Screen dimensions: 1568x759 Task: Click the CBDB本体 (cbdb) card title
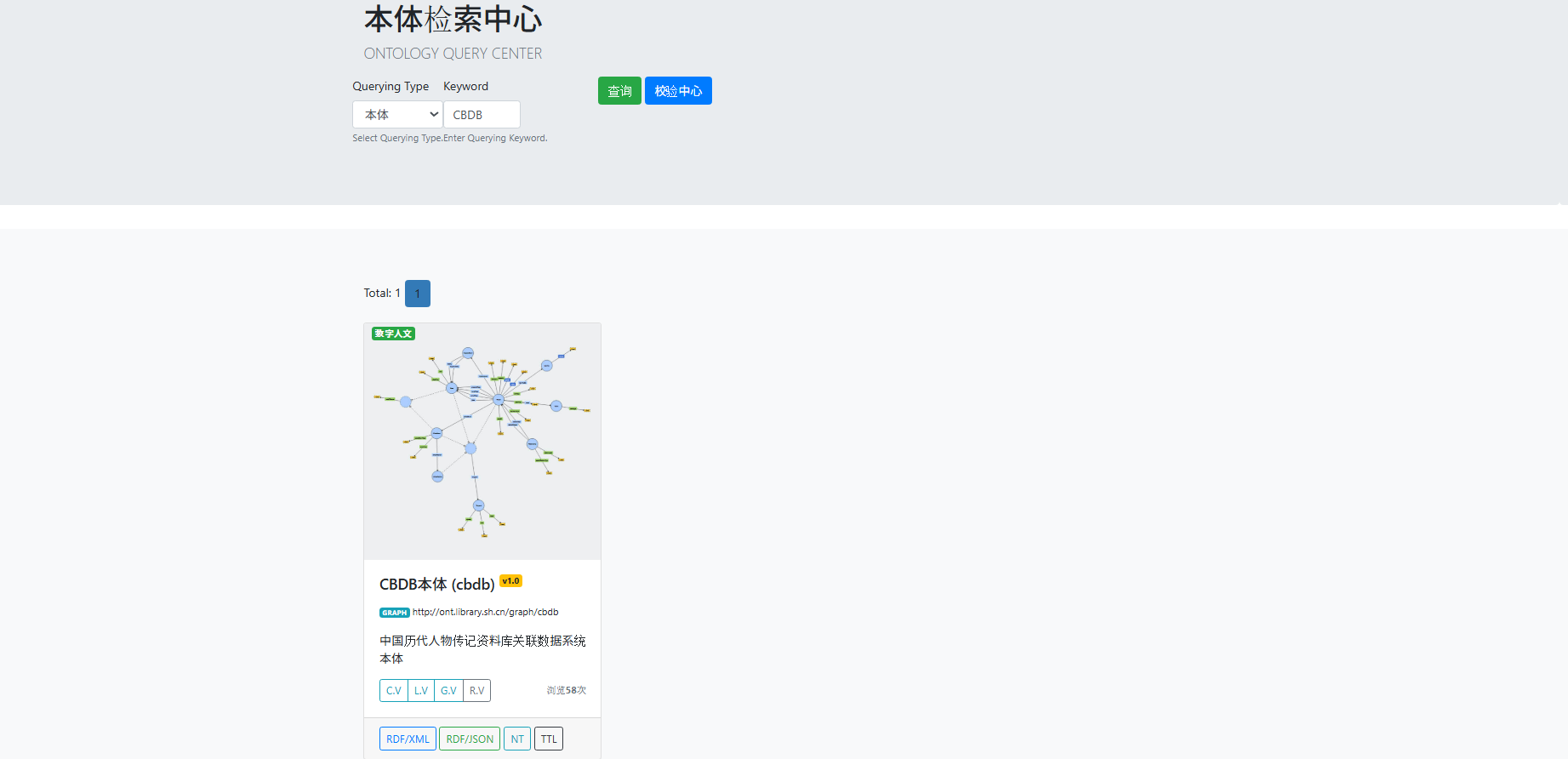(x=436, y=585)
